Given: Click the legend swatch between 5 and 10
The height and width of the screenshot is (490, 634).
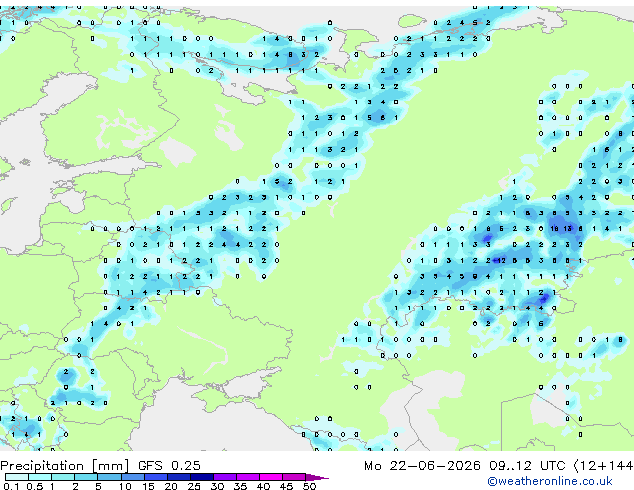Looking at the screenshot, I should pyautogui.click(x=110, y=477).
